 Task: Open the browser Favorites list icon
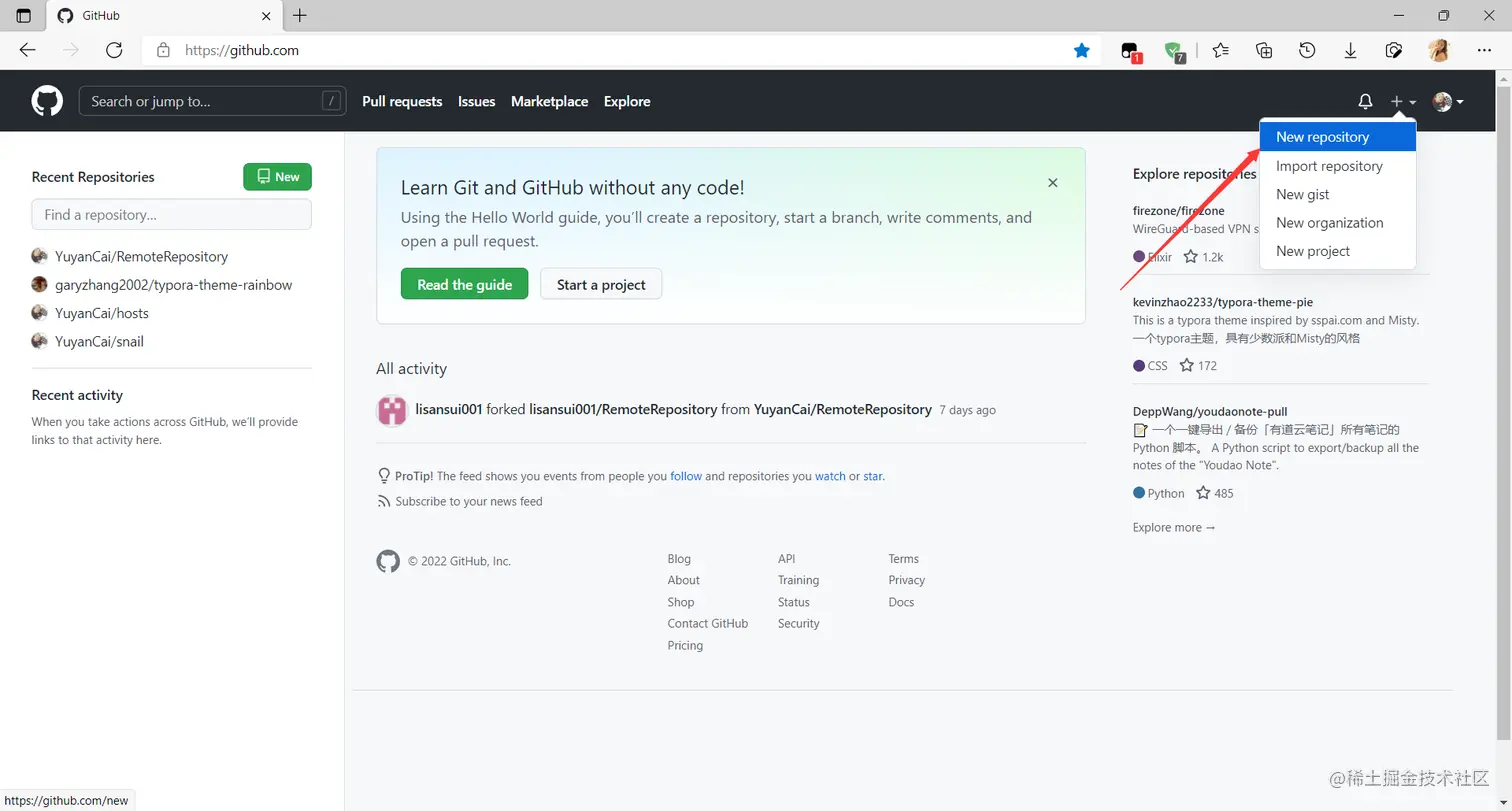coord(1221,50)
